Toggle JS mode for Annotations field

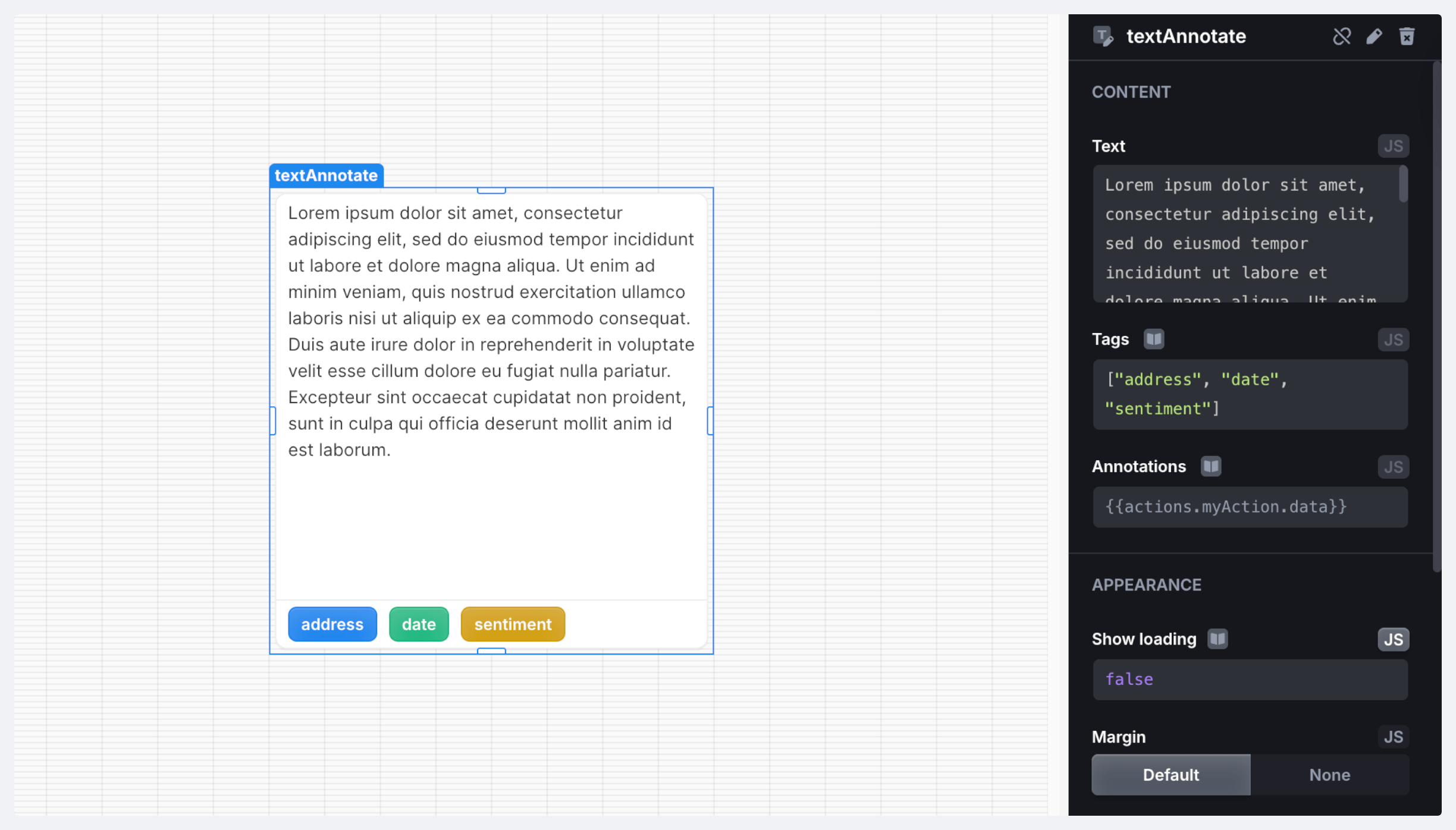click(1393, 467)
